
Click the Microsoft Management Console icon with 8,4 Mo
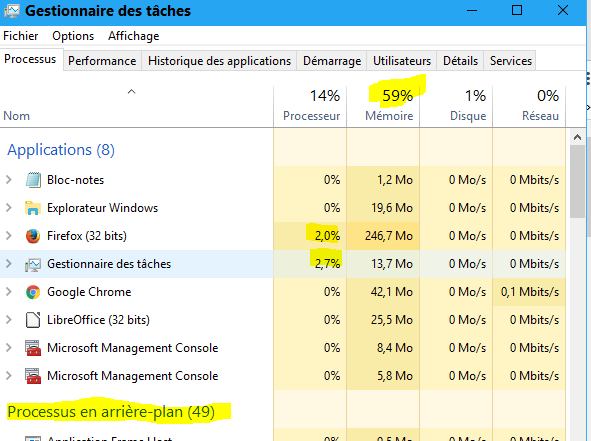pyautogui.click(x=33, y=348)
